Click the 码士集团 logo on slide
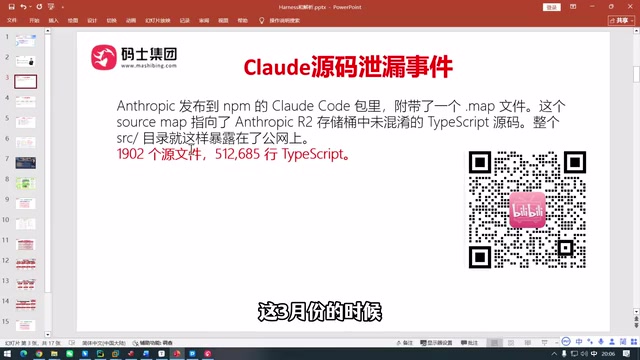640x360 pixels. 134,58
